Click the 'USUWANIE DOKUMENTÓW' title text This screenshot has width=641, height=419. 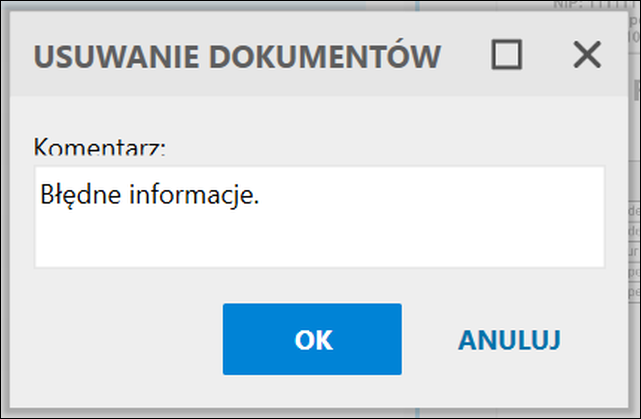click(237, 57)
